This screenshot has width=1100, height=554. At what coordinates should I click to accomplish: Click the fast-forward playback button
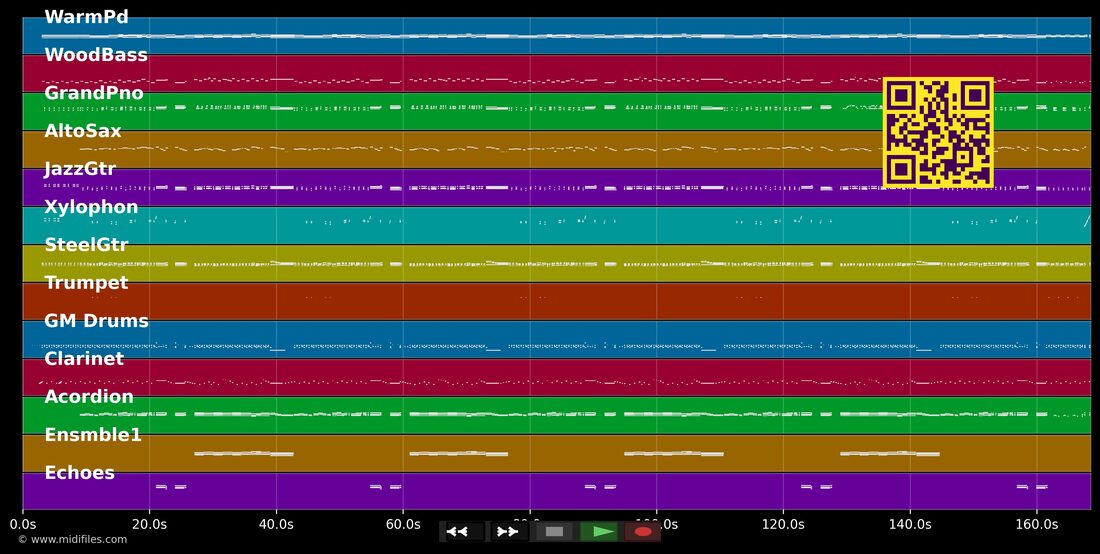pos(509,532)
